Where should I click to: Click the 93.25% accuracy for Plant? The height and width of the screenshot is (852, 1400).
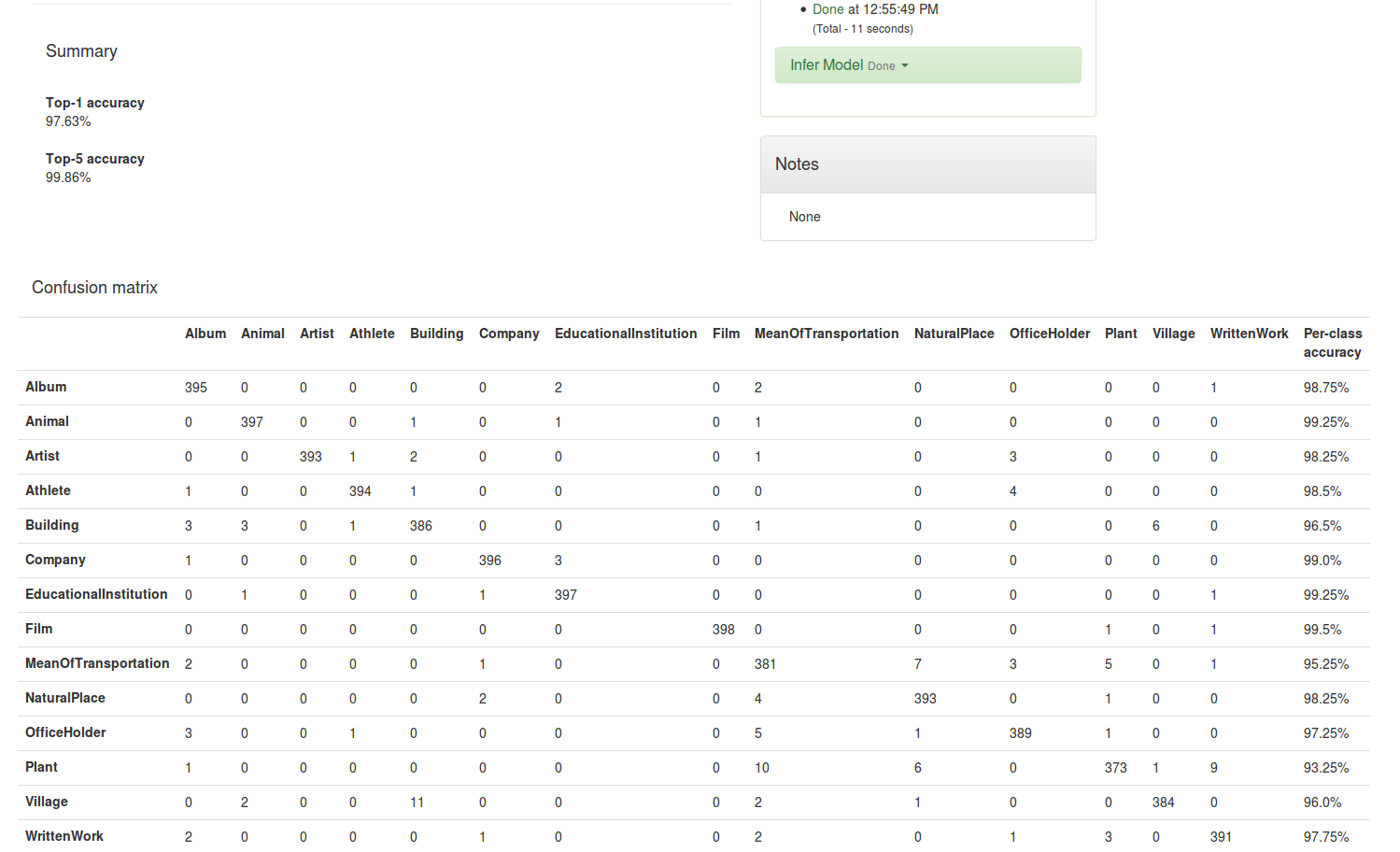[x=1326, y=768]
